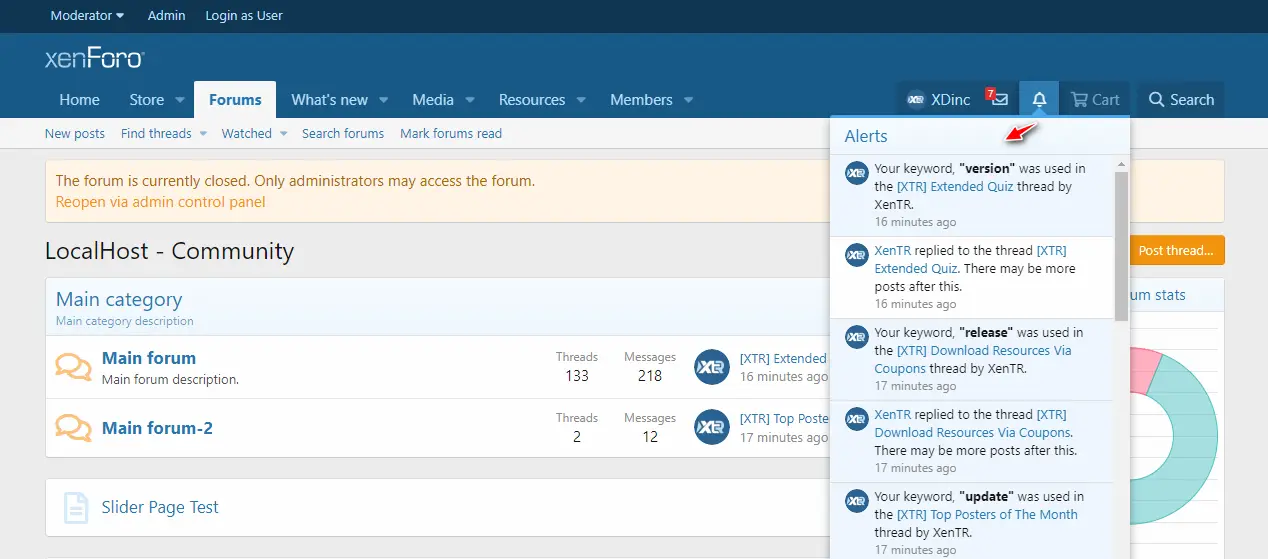The height and width of the screenshot is (559, 1268).
Task: Click avatar on Extended Quiz reply alert
Action: [x=856, y=255]
